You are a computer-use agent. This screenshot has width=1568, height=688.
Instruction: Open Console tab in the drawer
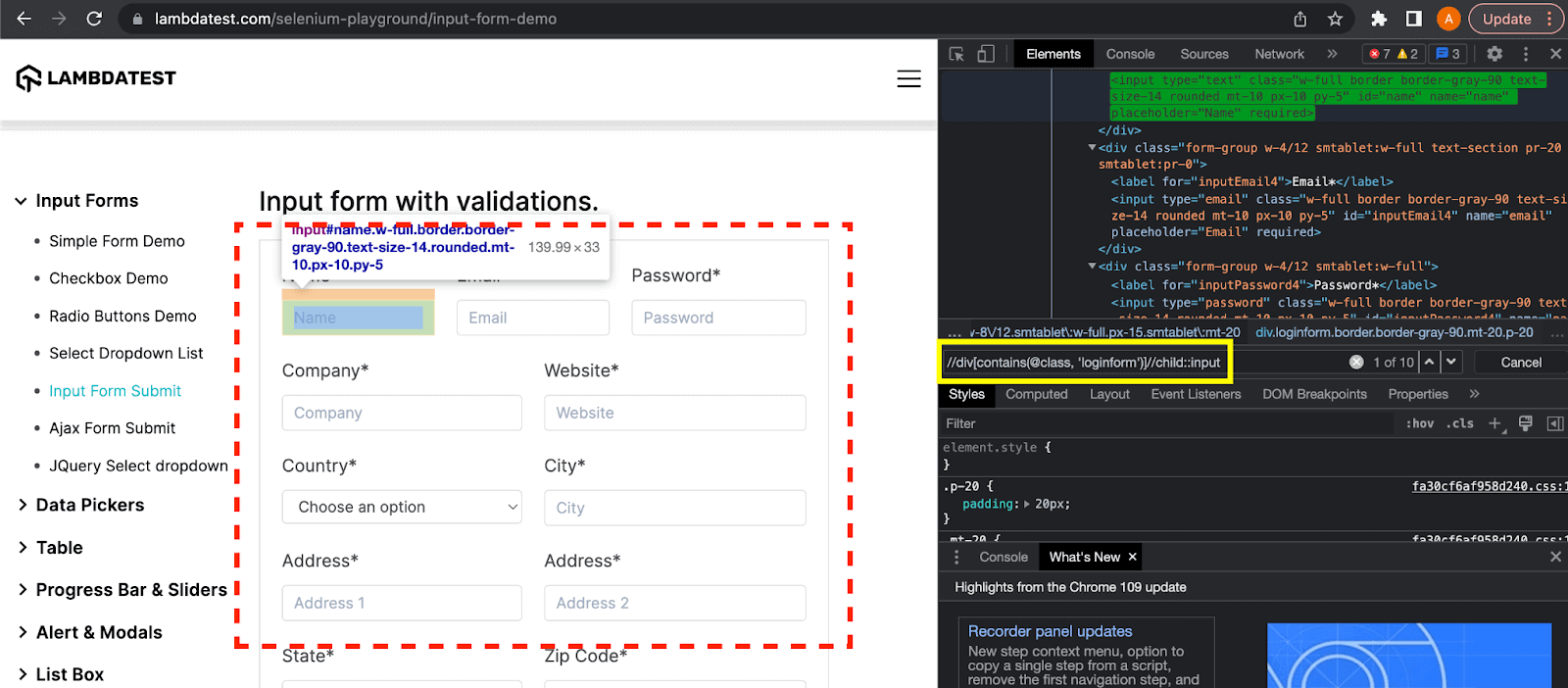[1004, 557]
